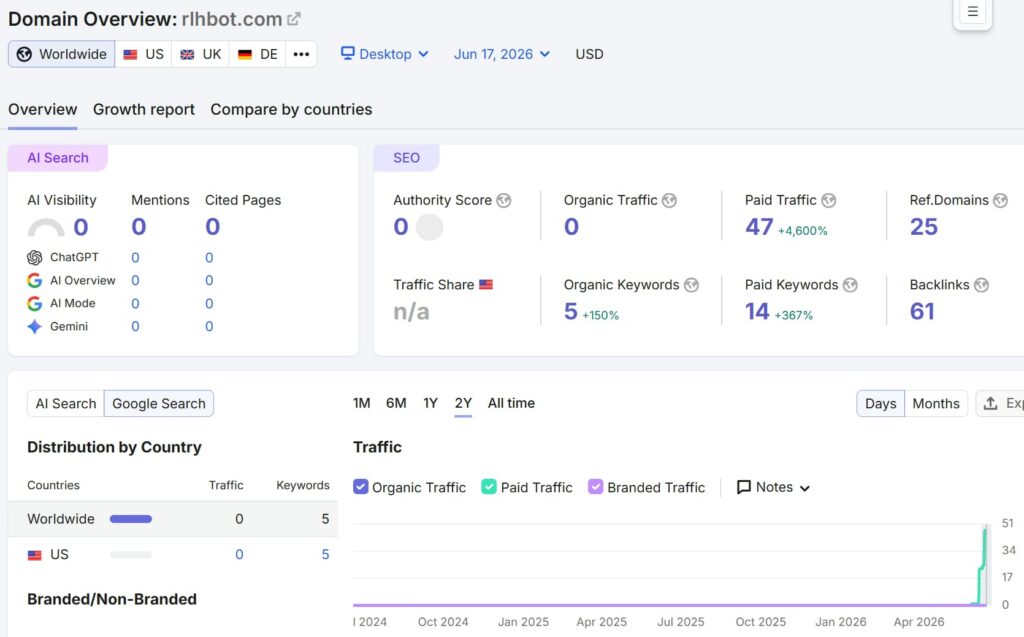Toggle the Organic Traffic checkbox

(360, 487)
